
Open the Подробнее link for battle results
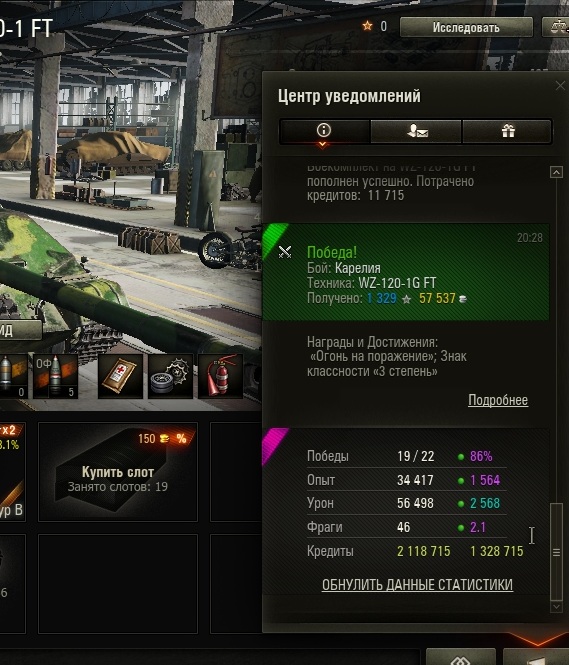click(x=498, y=400)
